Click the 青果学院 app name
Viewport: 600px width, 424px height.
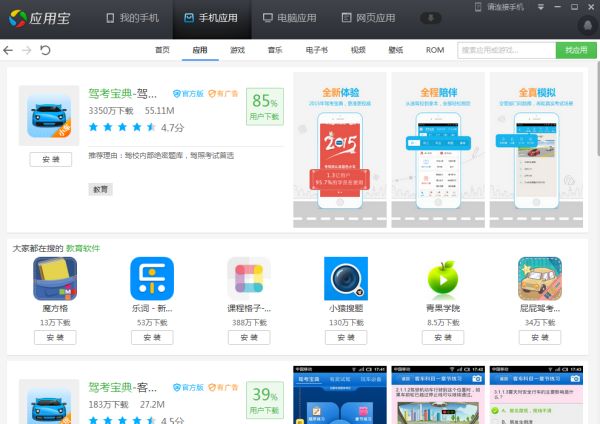coord(443,308)
